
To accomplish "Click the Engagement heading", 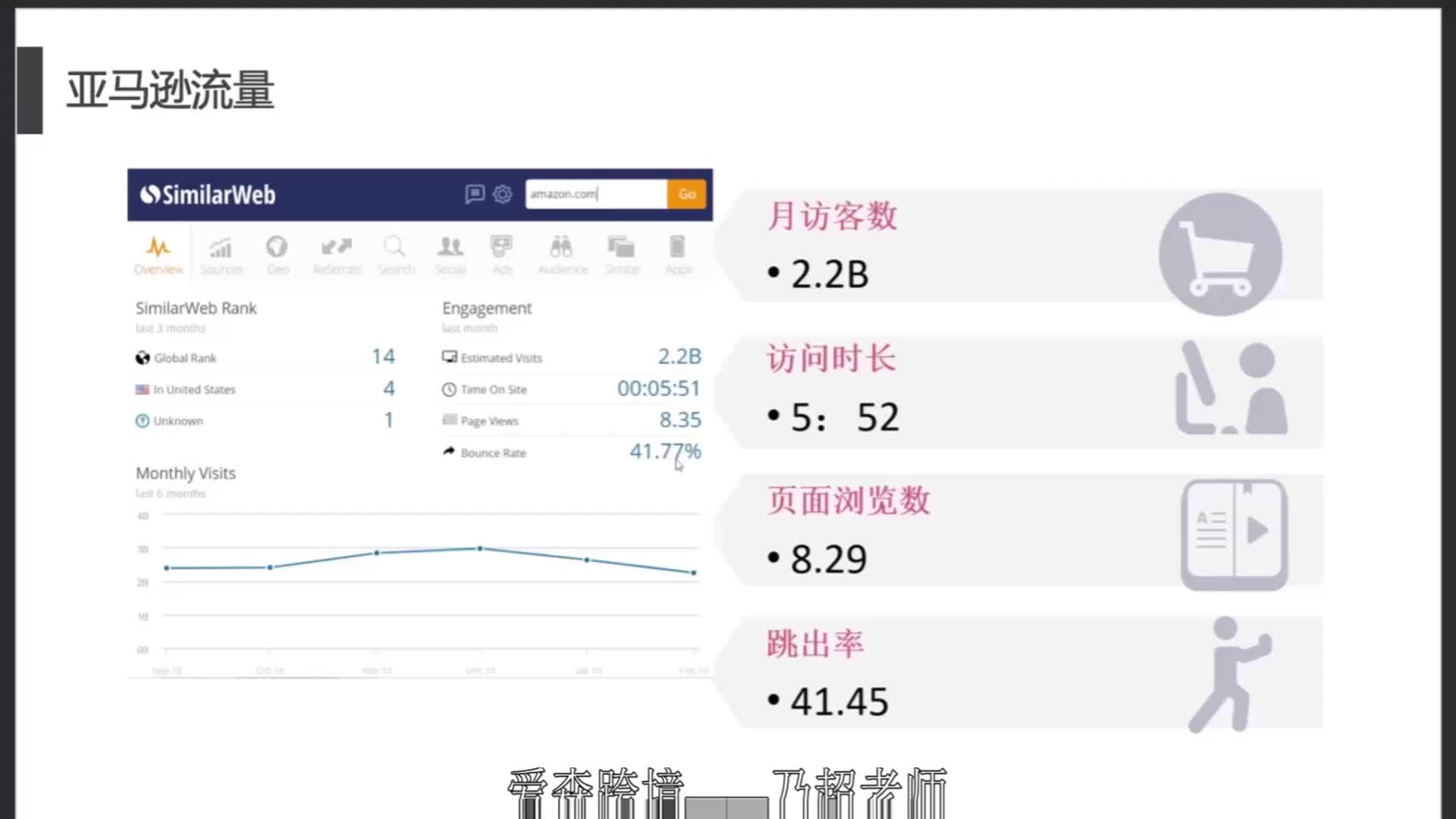I will point(487,309).
